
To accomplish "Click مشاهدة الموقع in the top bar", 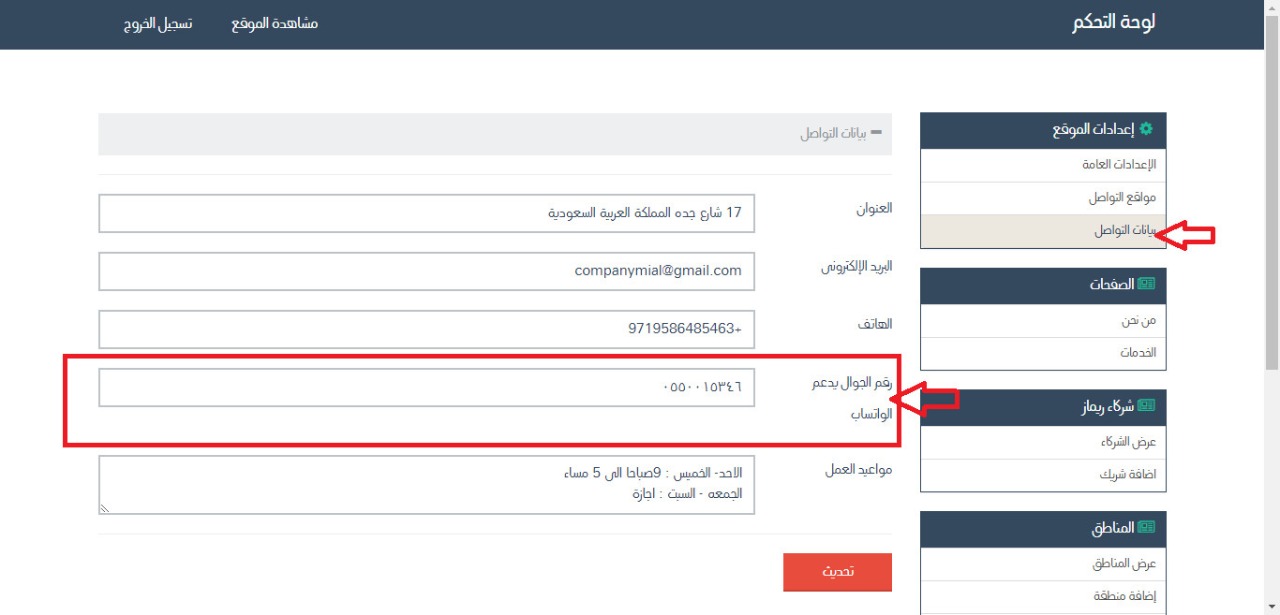I will (x=274, y=23).
